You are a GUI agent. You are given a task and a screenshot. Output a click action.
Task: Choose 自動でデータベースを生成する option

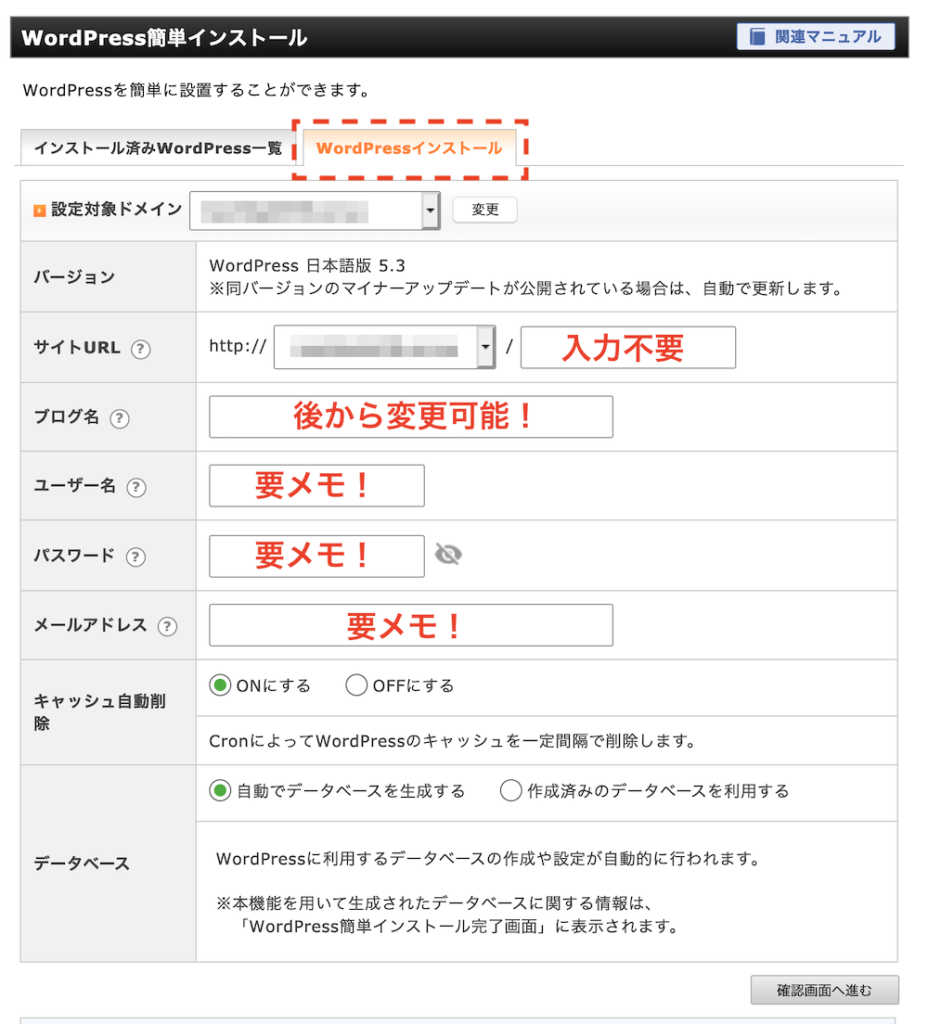pos(220,790)
